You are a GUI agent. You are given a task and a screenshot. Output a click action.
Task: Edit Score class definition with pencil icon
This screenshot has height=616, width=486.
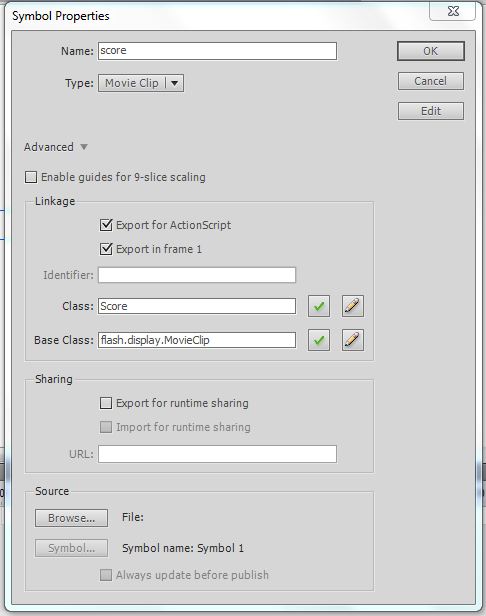(352, 306)
